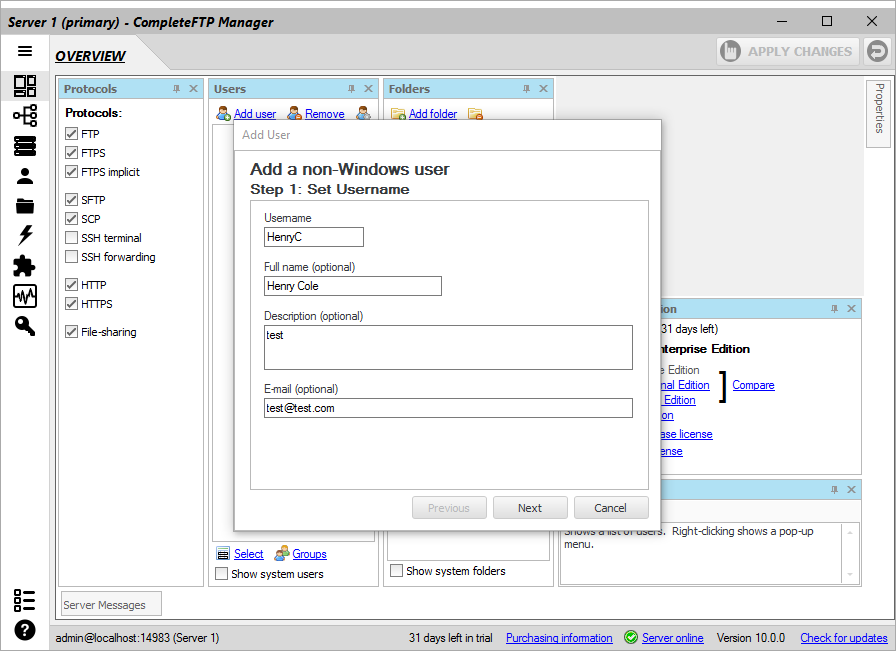Open the Monitoring waveform sidebar icon
Viewport: 896px width, 651px height.
point(25,296)
